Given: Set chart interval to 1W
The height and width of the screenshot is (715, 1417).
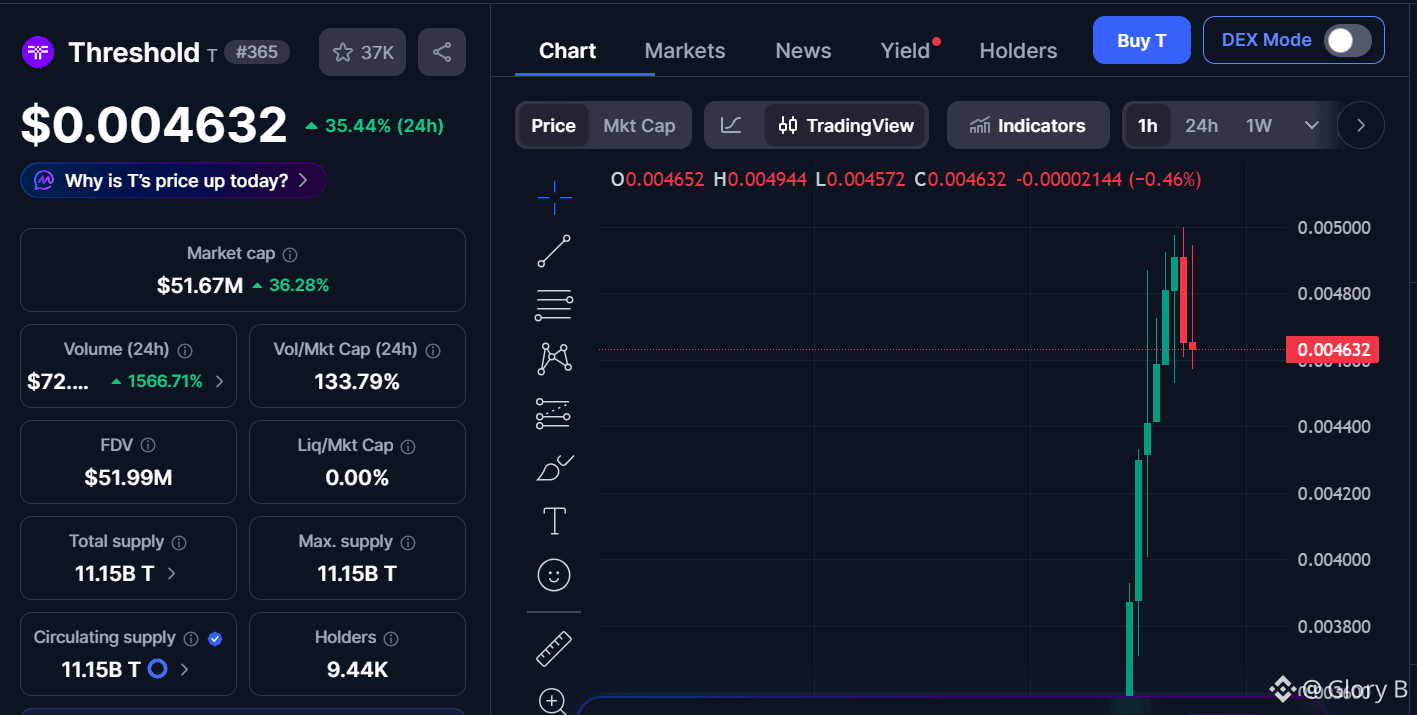Looking at the screenshot, I should [1258, 125].
